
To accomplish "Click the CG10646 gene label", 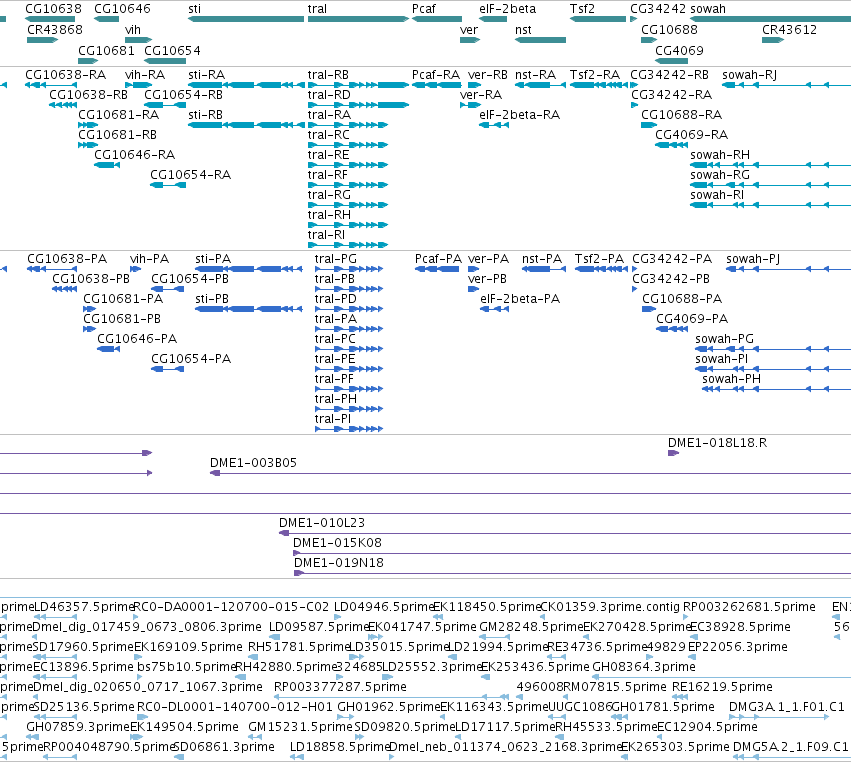I will (x=122, y=9).
